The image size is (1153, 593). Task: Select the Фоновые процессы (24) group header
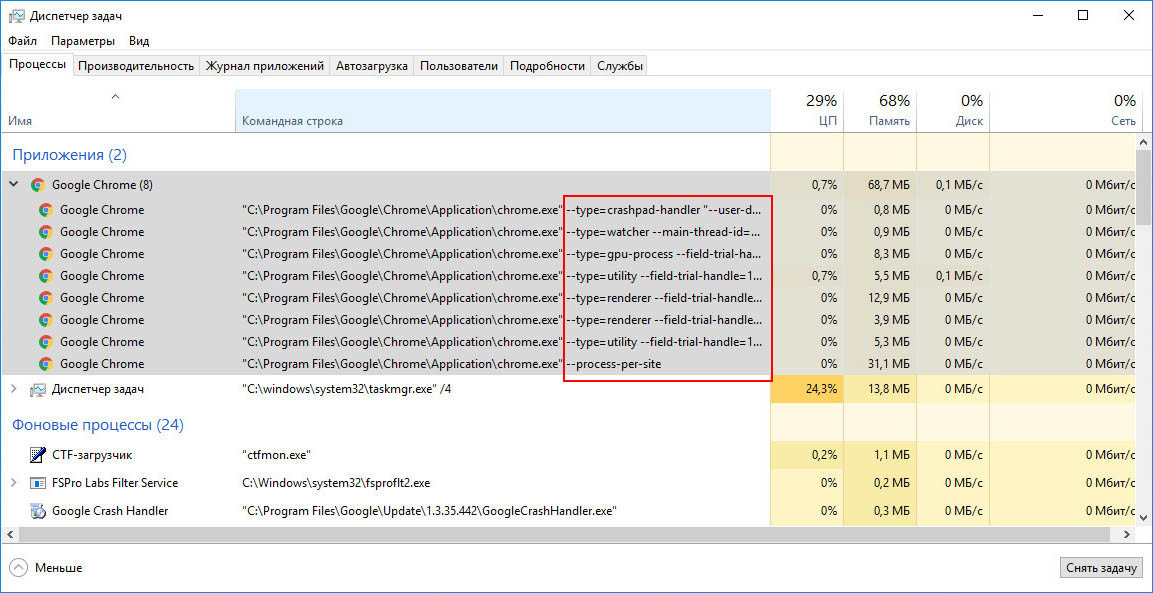(x=98, y=425)
